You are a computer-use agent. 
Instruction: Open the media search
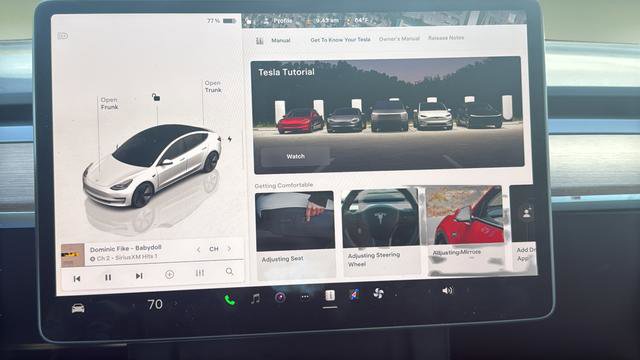tap(229, 271)
